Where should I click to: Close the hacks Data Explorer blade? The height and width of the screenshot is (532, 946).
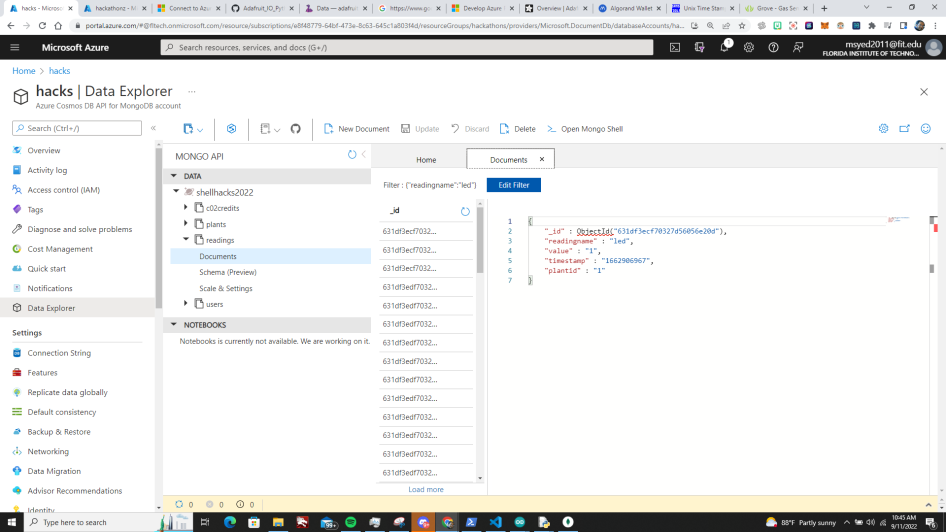click(924, 92)
